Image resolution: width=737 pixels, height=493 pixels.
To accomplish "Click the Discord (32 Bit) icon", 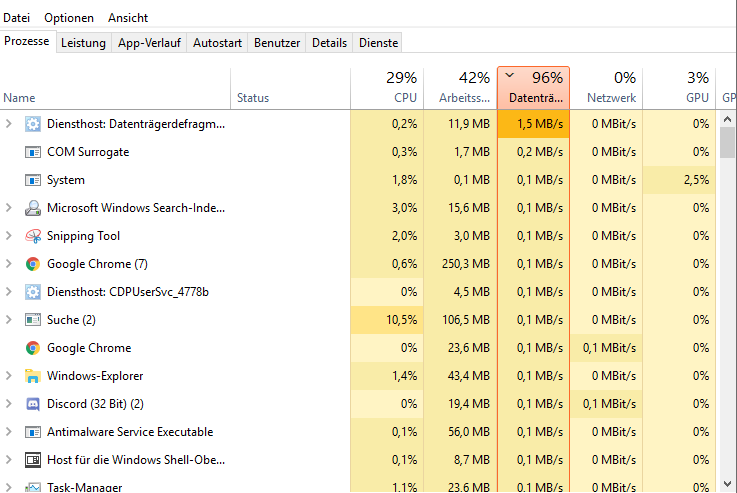I will [x=32, y=404].
